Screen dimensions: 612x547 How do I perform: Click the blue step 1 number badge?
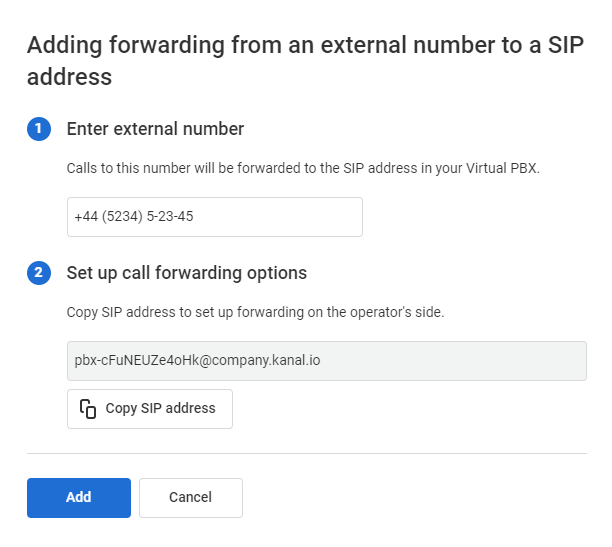click(x=39, y=129)
